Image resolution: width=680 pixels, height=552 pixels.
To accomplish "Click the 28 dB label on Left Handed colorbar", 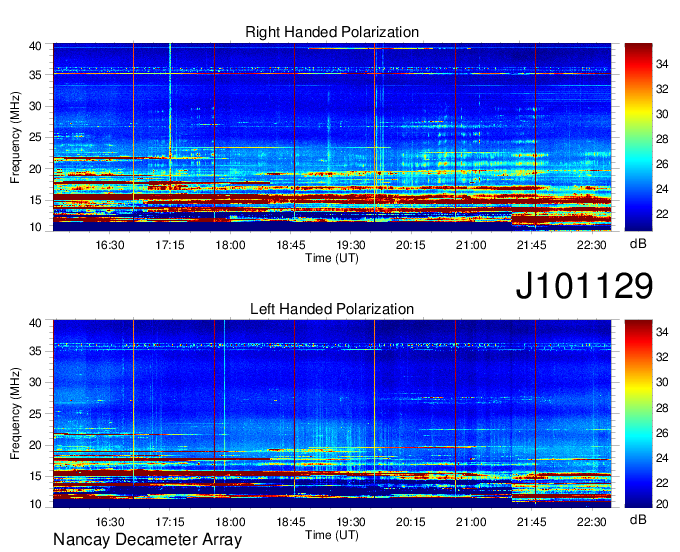I will click(662, 408).
